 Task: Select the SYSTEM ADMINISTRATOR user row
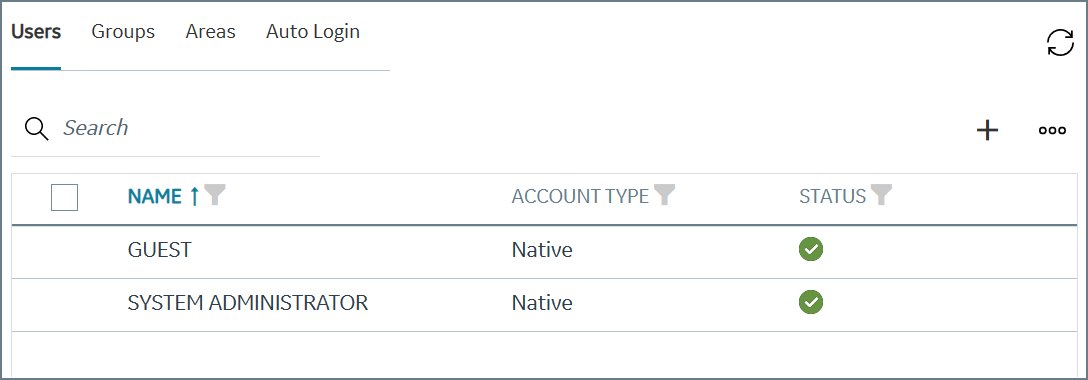(544, 303)
